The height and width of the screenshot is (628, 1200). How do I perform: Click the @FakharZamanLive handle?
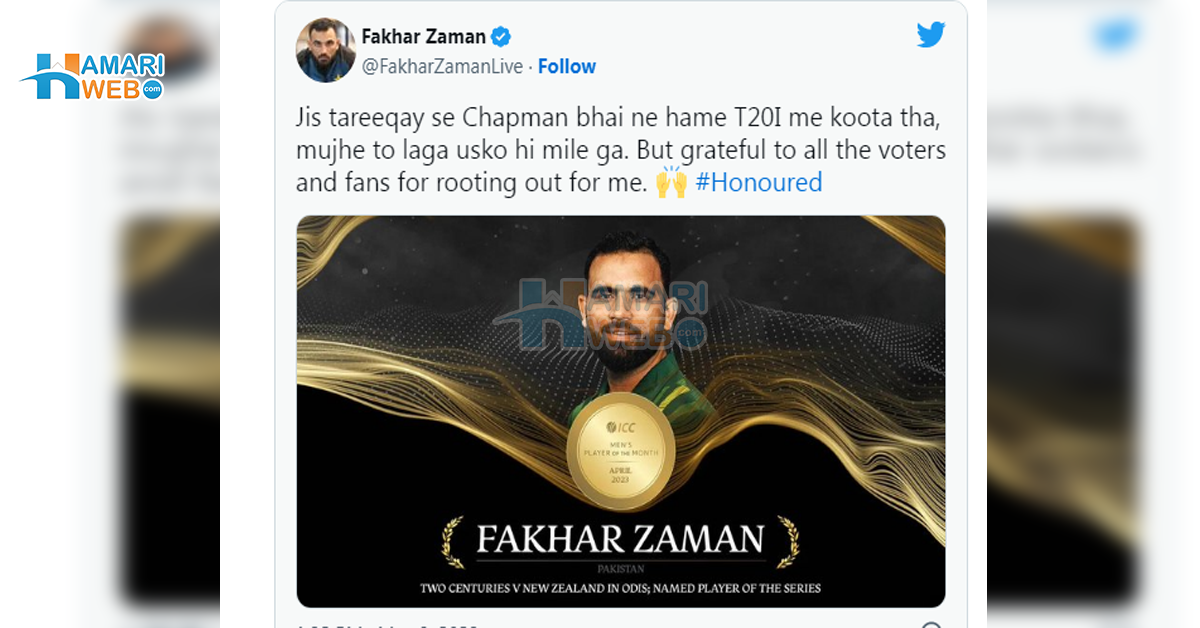[x=445, y=66]
